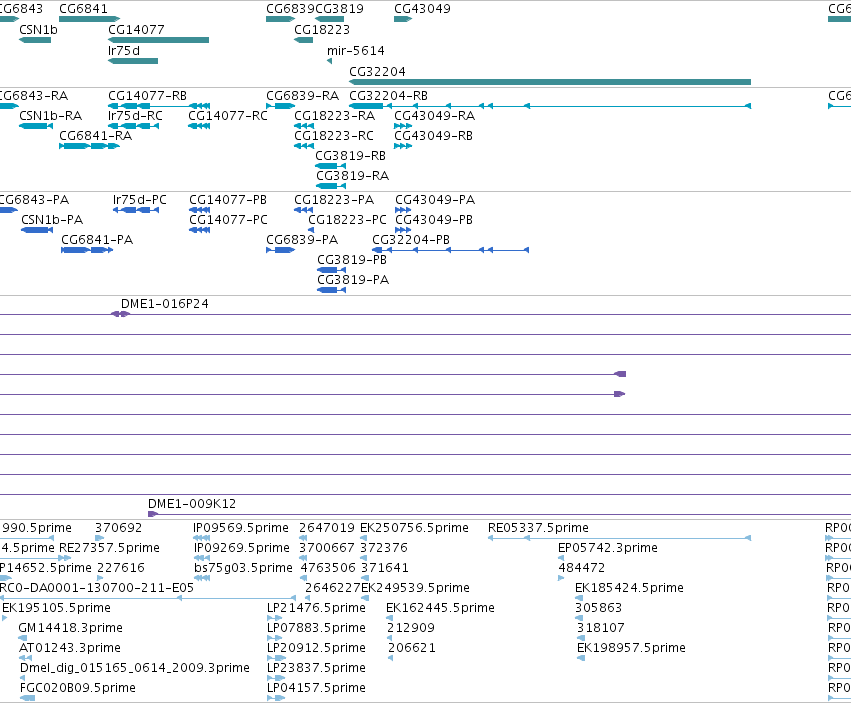The width and height of the screenshot is (851, 703).
Task: Click transcript CG43049-RA label
Action: 434,116
